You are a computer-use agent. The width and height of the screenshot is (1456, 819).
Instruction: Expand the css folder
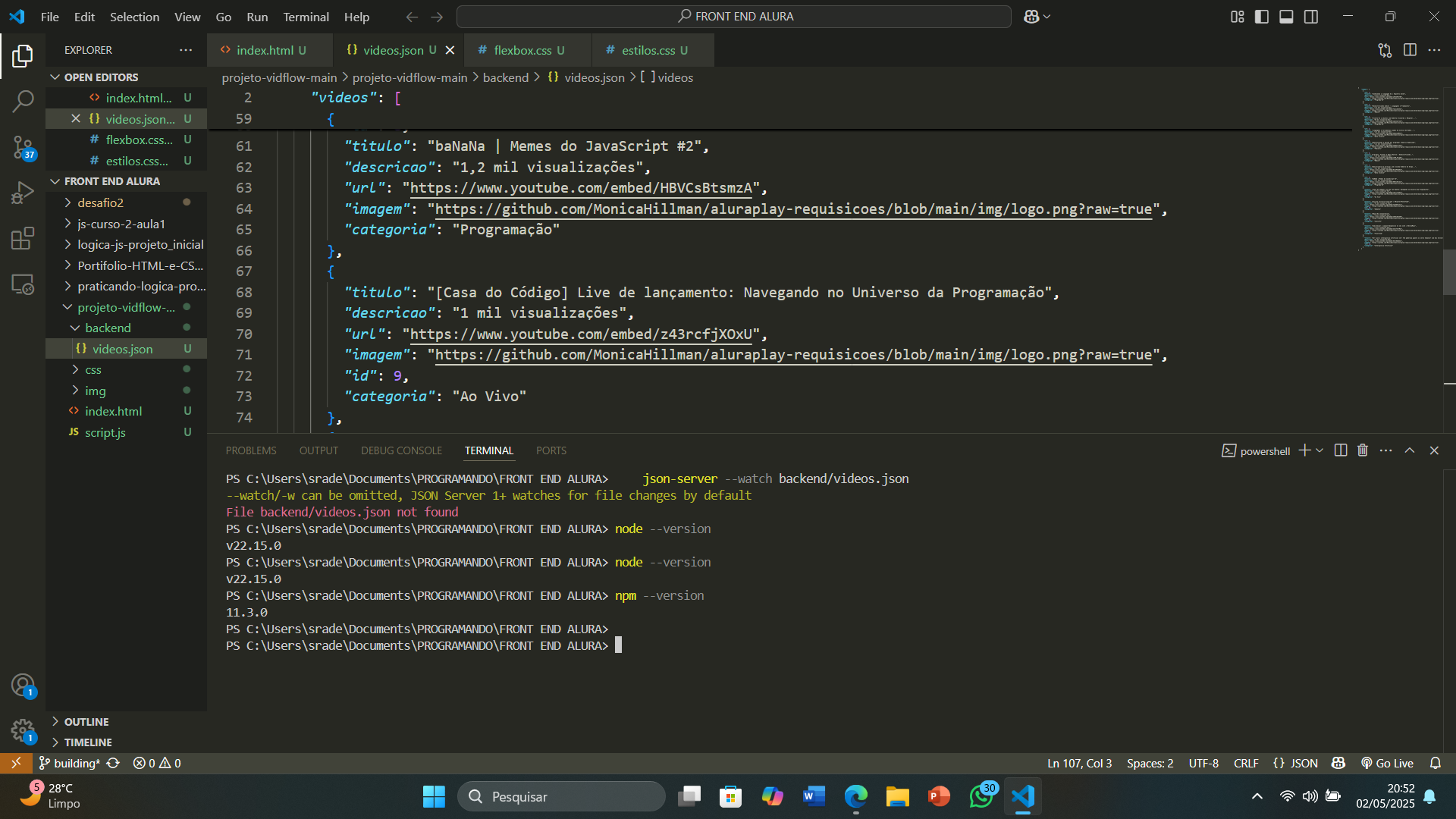127,369
